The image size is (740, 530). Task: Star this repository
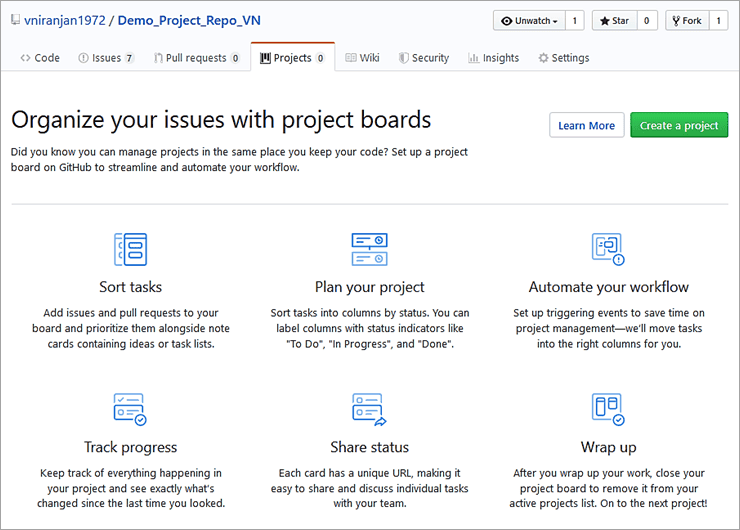[x=614, y=21]
